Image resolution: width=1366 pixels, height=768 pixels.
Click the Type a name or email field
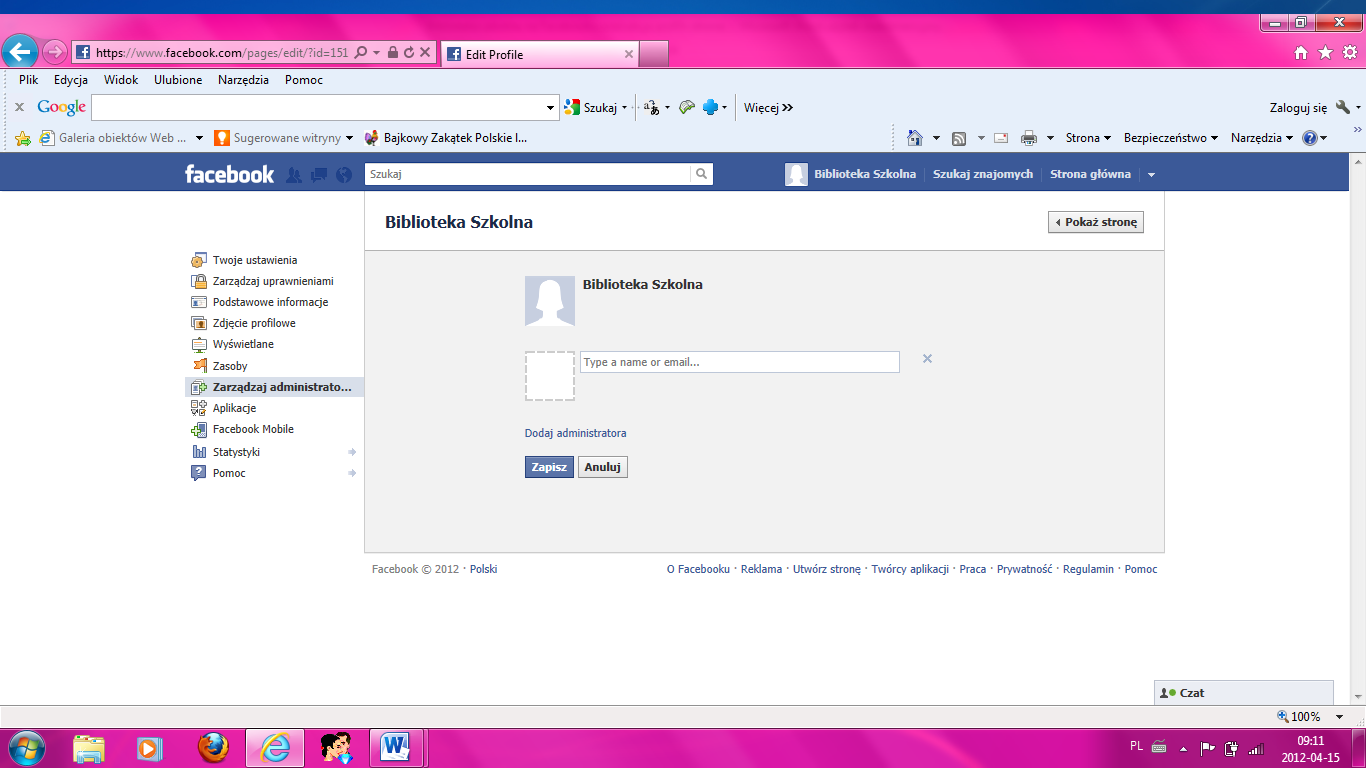(740, 362)
